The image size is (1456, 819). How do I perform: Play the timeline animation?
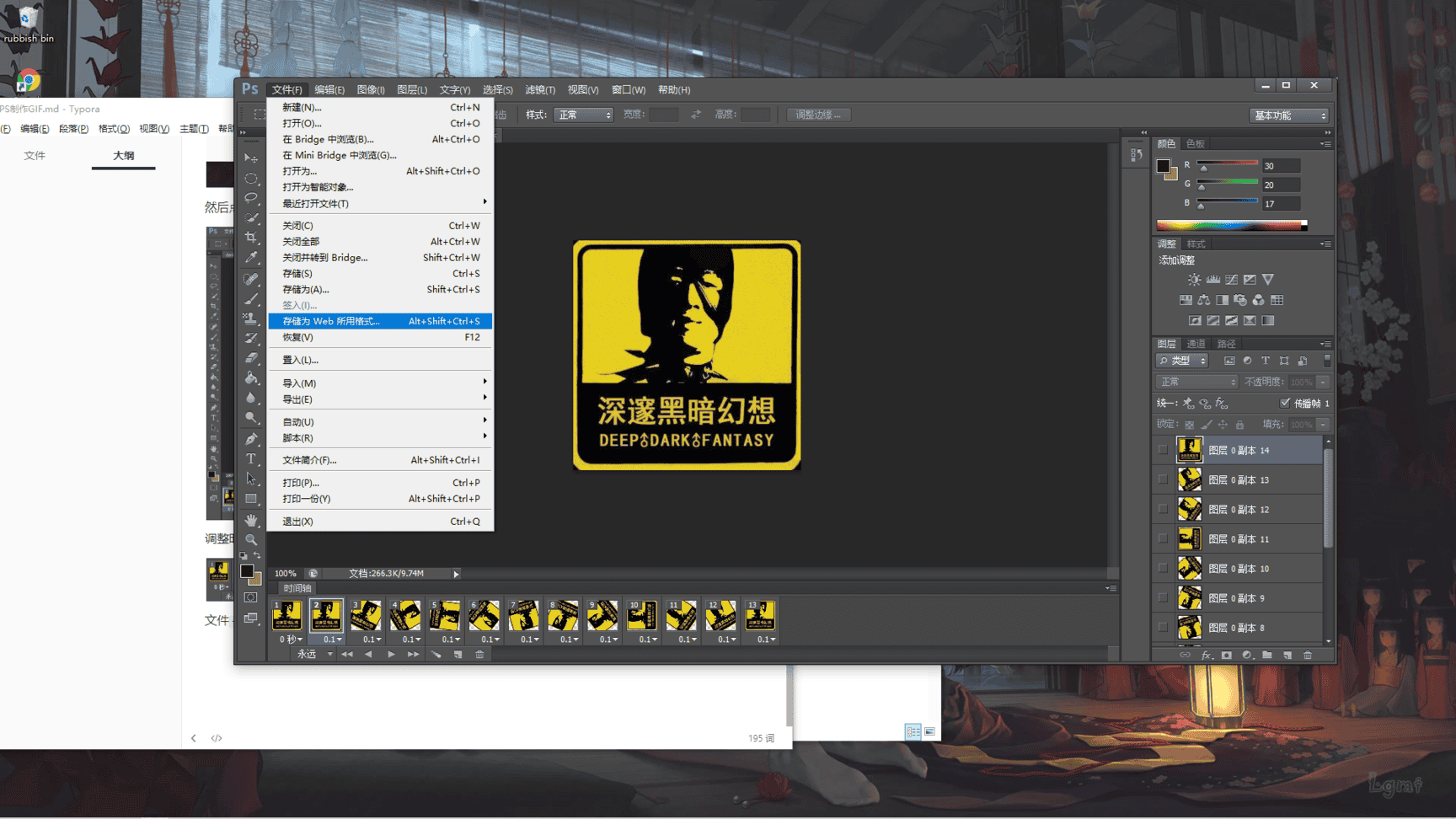pos(391,655)
